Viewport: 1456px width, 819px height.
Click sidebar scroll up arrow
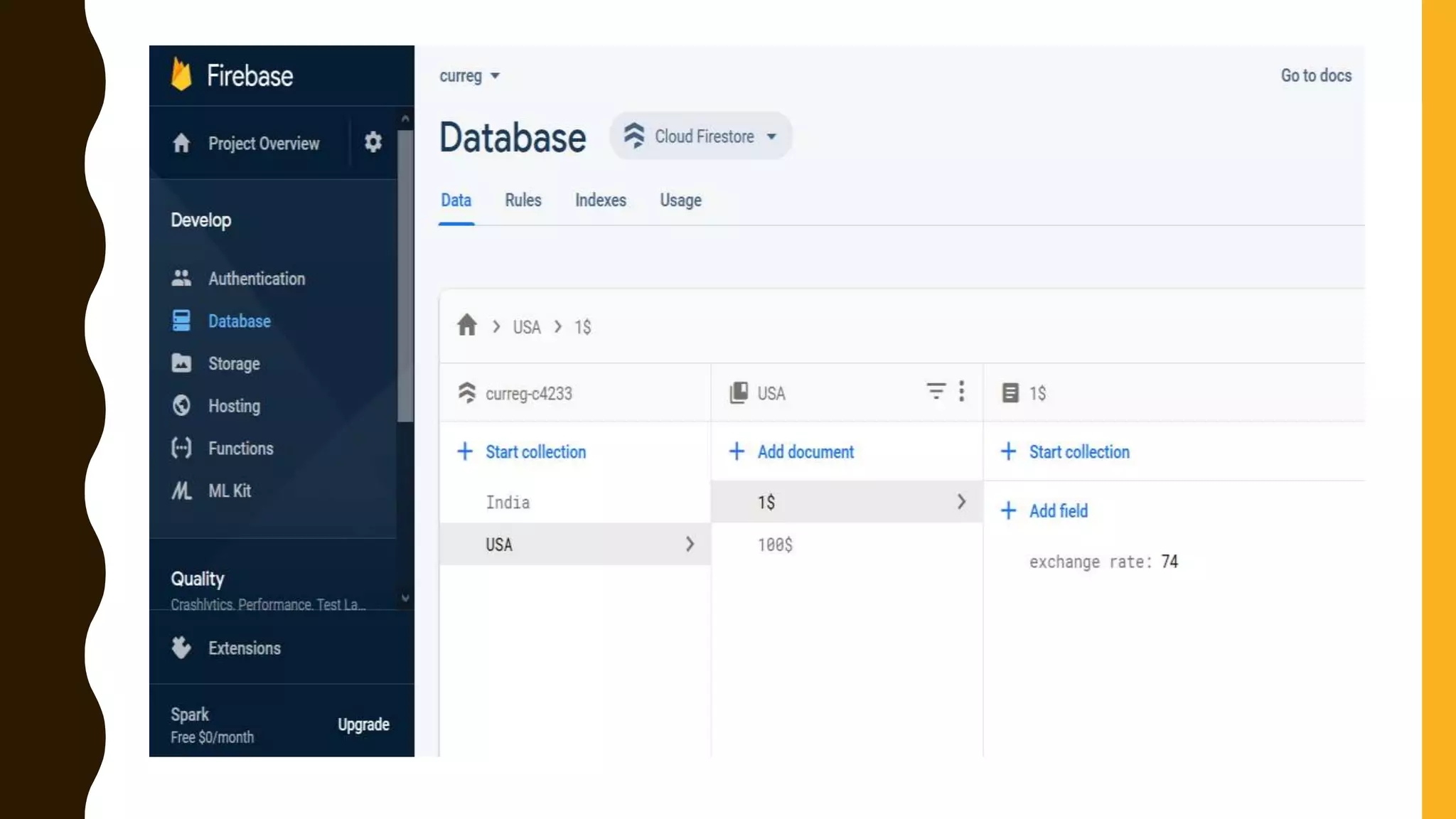[405, 119]
